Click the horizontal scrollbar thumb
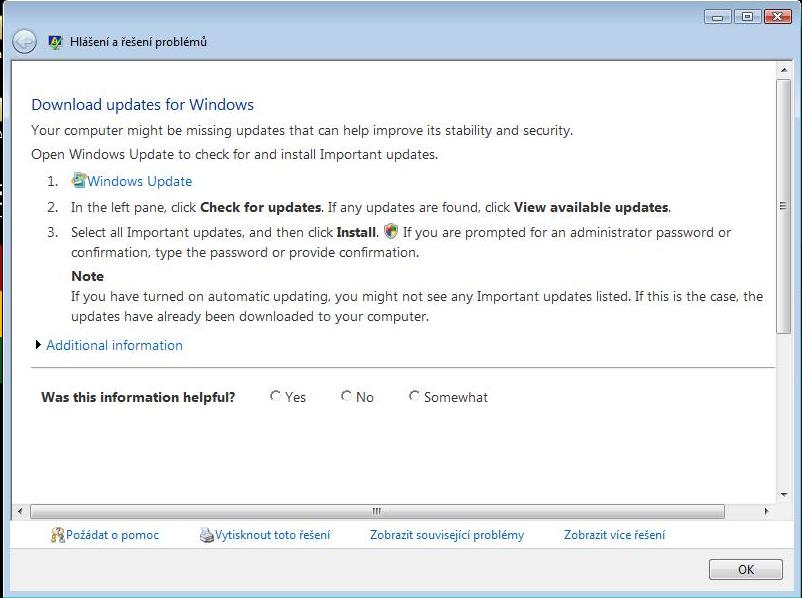This screenshot has height=598, width=802. click(x=377, y=511)
